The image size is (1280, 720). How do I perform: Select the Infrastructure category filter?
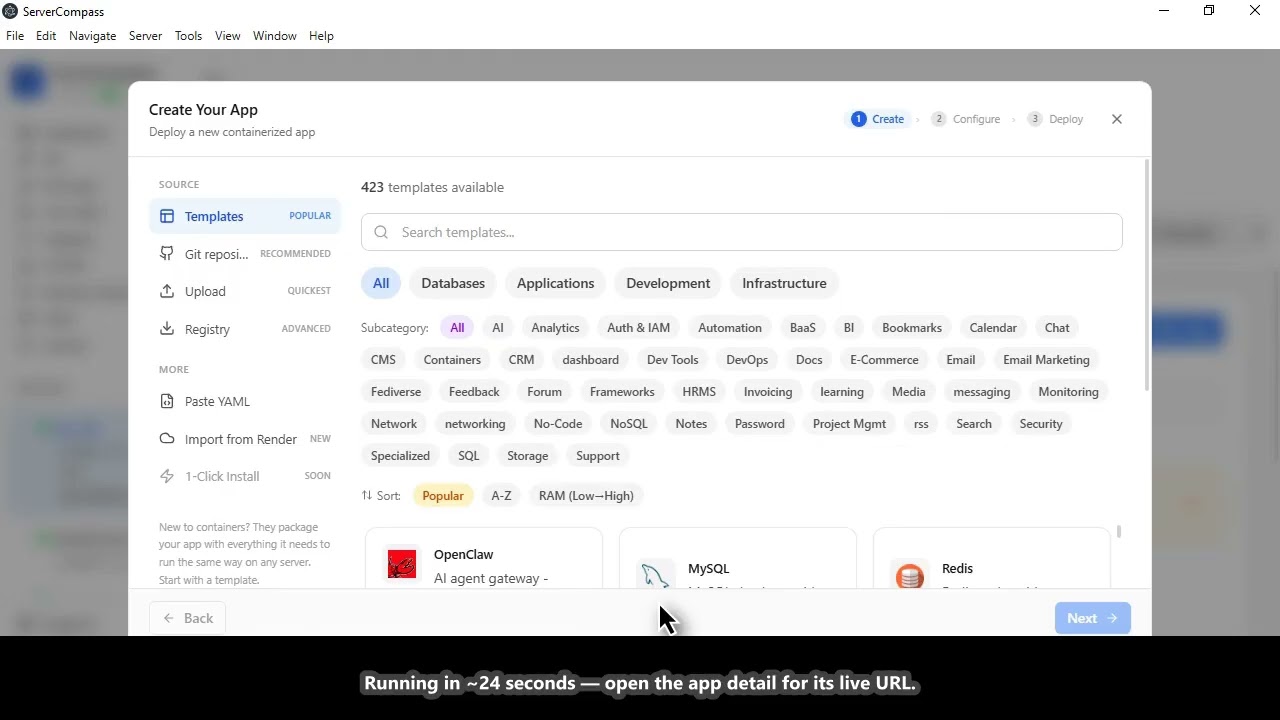click(x=784, y=283)
